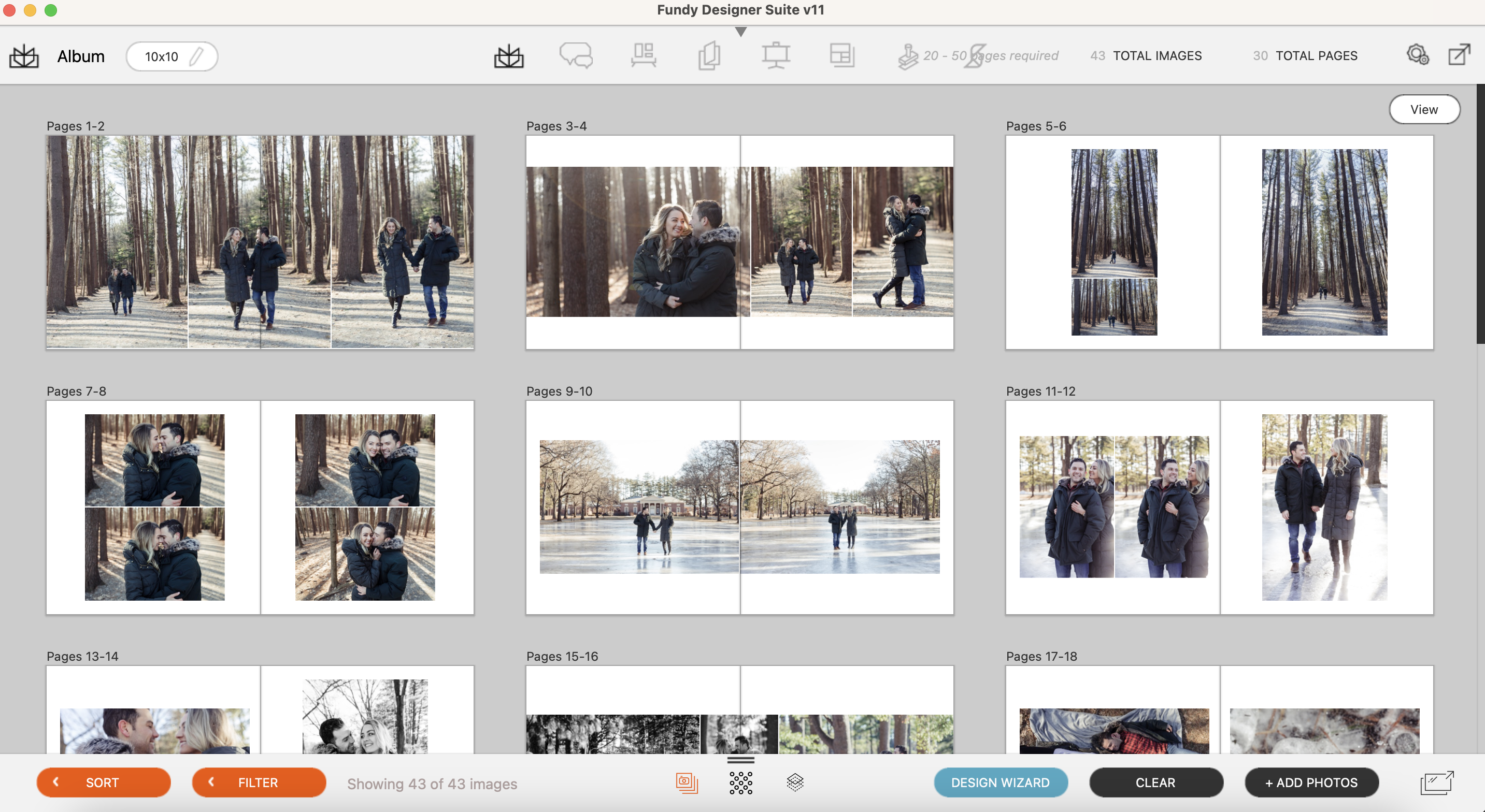Click the export icon at top right
This screenshot has width=1485, height=812.
1459,55
